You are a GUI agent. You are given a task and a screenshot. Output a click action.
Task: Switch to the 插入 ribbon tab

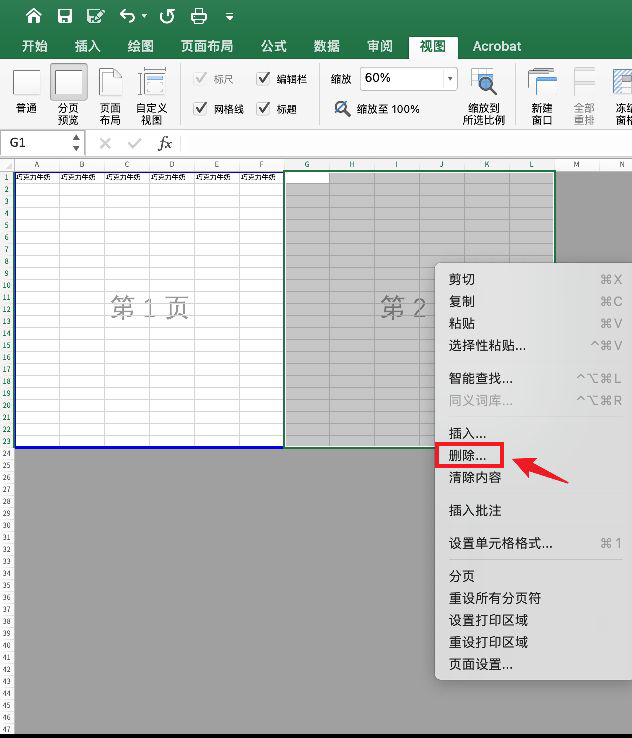coord(88,46)
